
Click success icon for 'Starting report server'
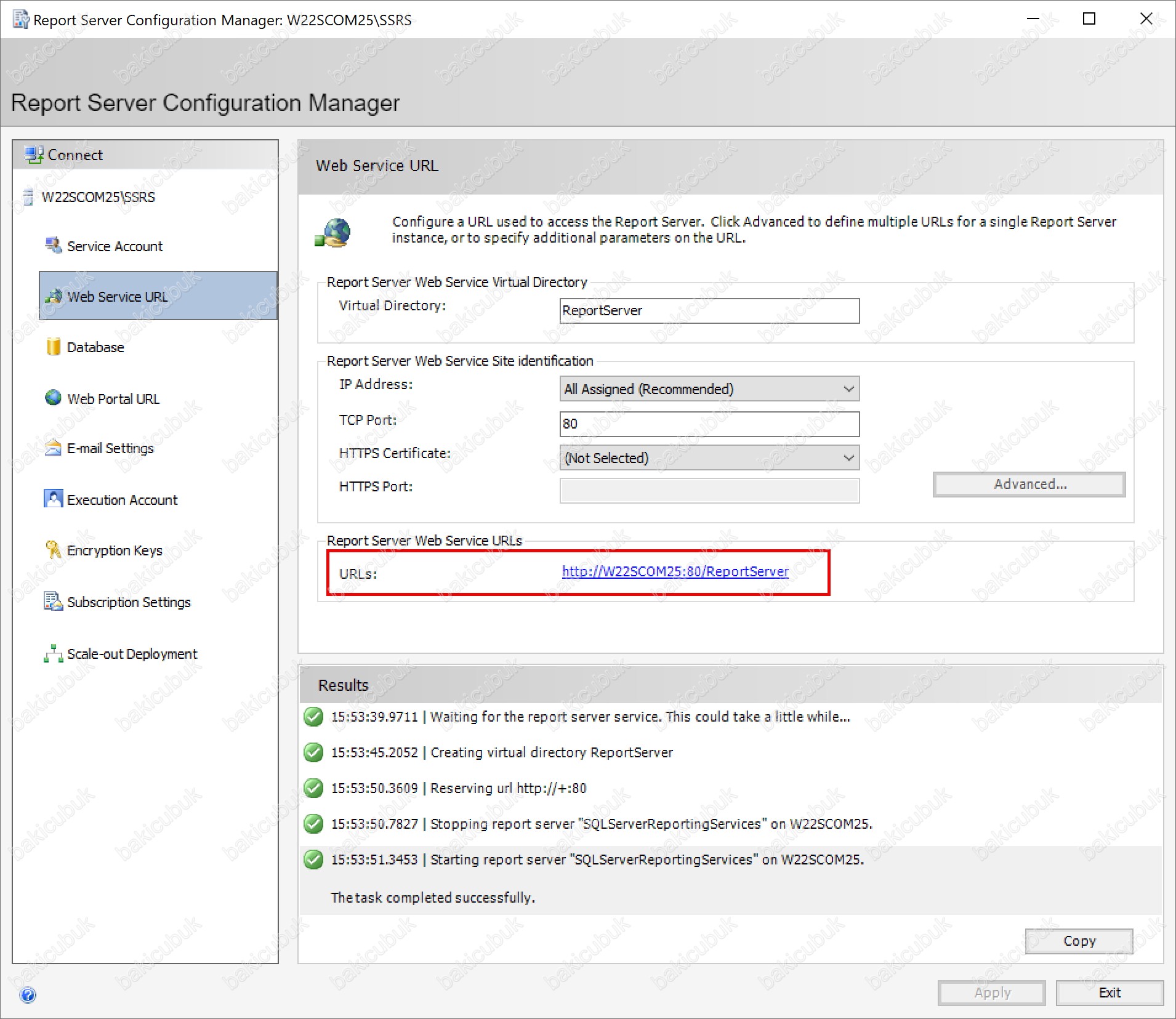coord(313,860)
